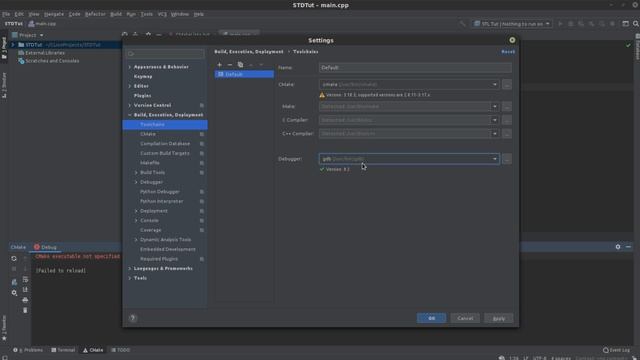The image size is (640, 360).
Task: Open the Terminal tool window tab
Action: point(63,350)
